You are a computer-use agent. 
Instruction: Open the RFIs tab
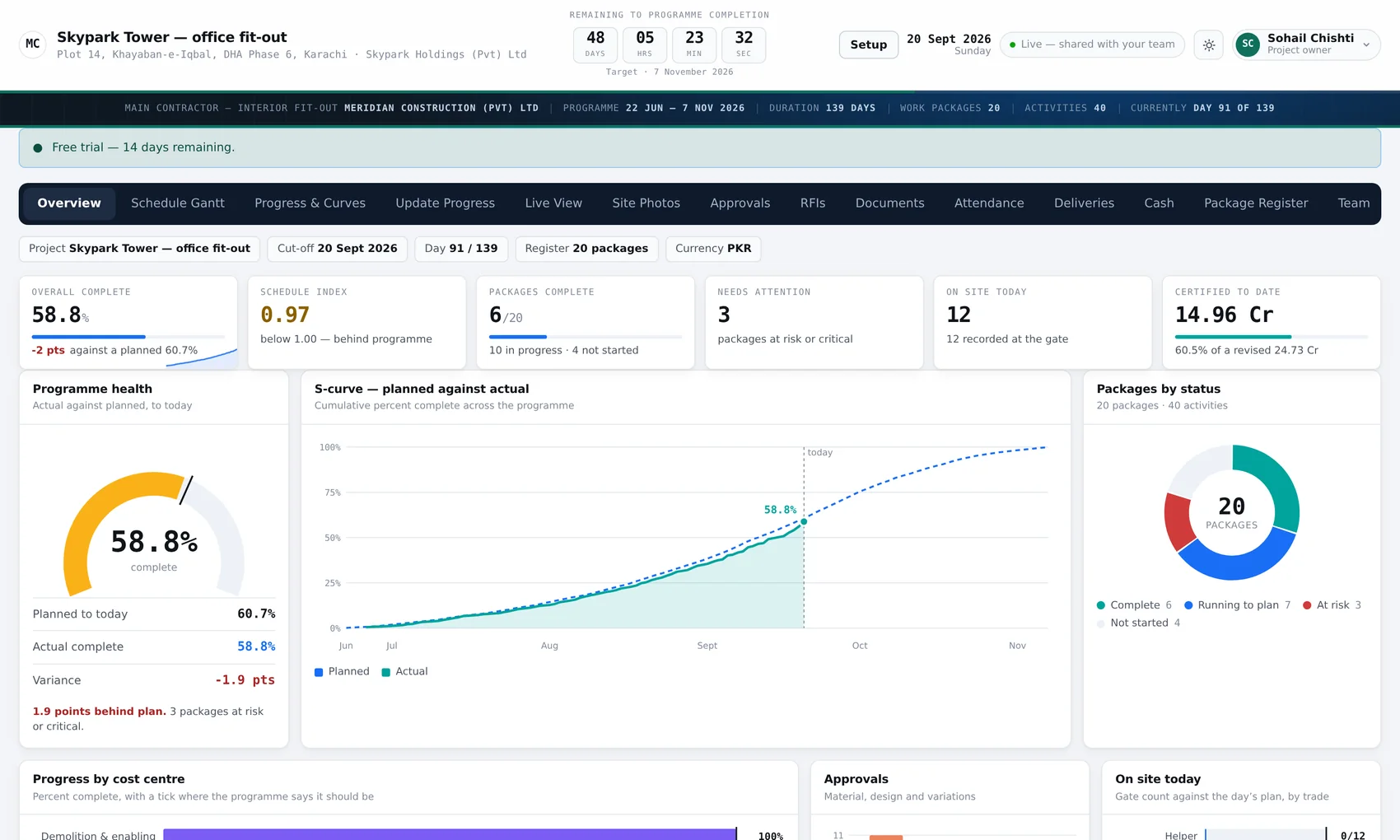point(813,203)
